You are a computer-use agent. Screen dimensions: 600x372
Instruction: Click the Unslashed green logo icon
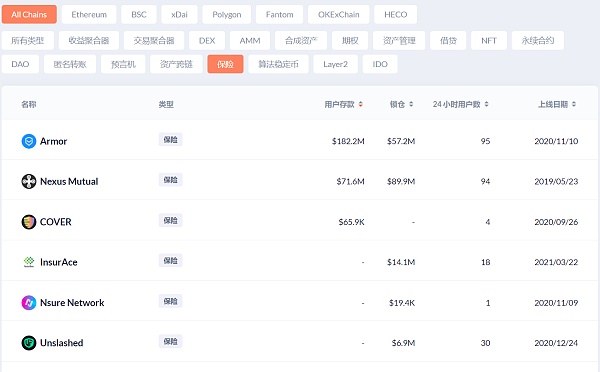coord(29,343)
